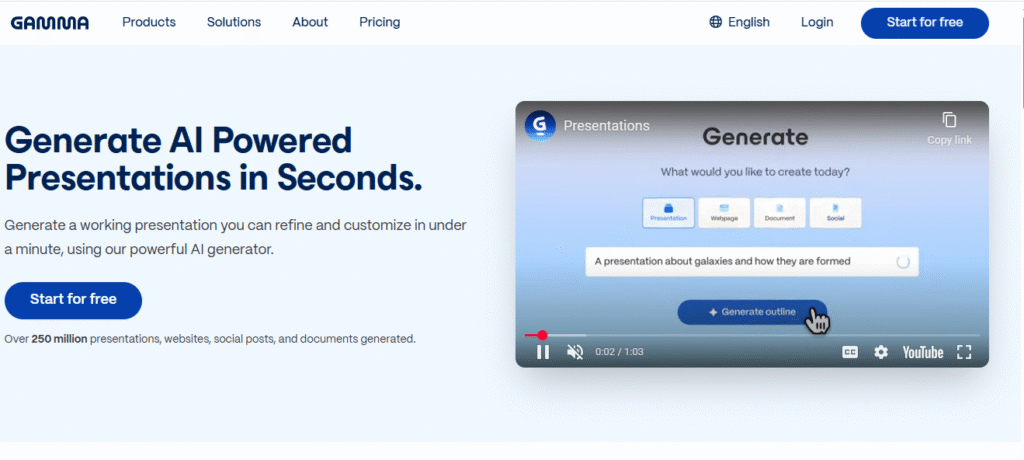
Task: Pause the video playback
Action: [543, 352]
